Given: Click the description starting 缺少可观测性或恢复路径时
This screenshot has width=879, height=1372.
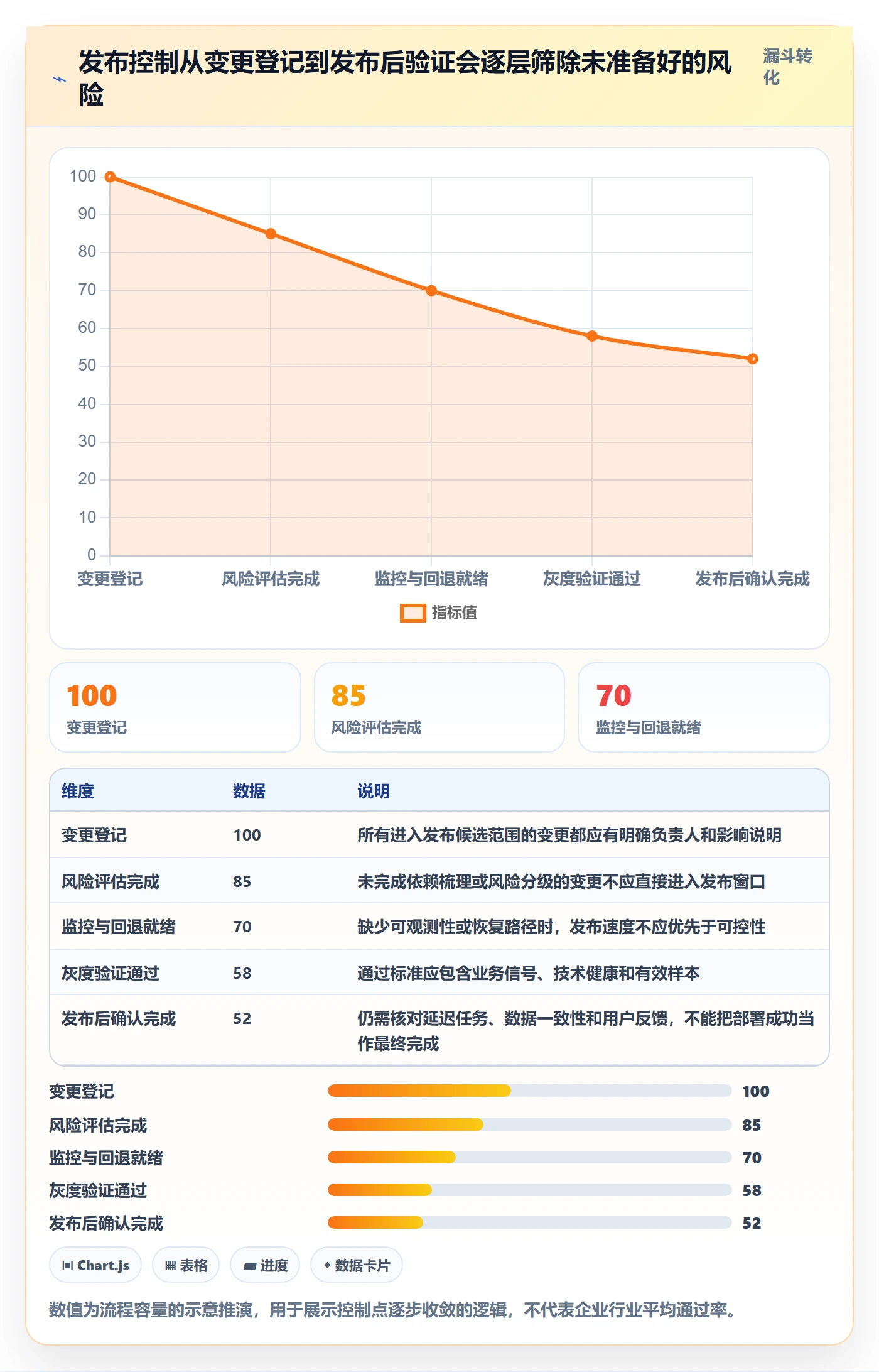Looking at the screenshot, I should [x=561, y=927].
